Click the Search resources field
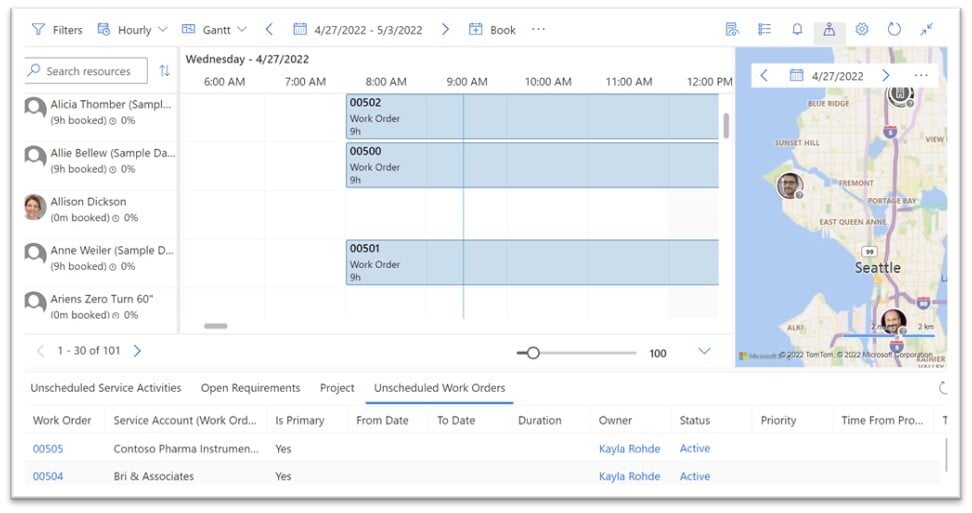 [88, 71]
